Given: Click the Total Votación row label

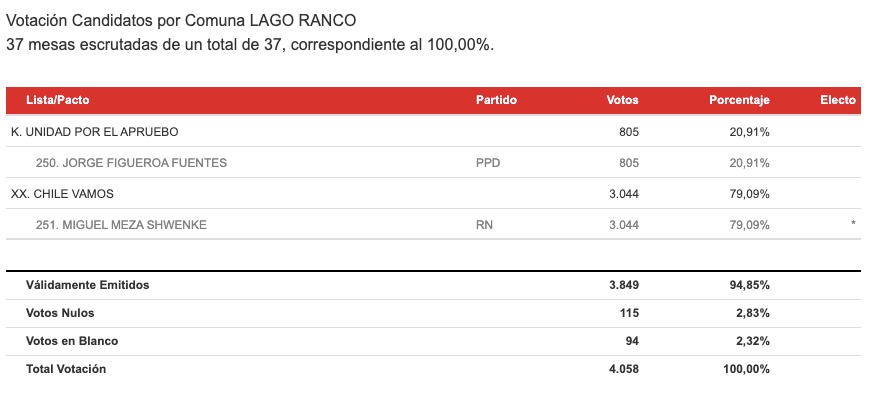Looking at the screenshot, I should pos(66,369).
